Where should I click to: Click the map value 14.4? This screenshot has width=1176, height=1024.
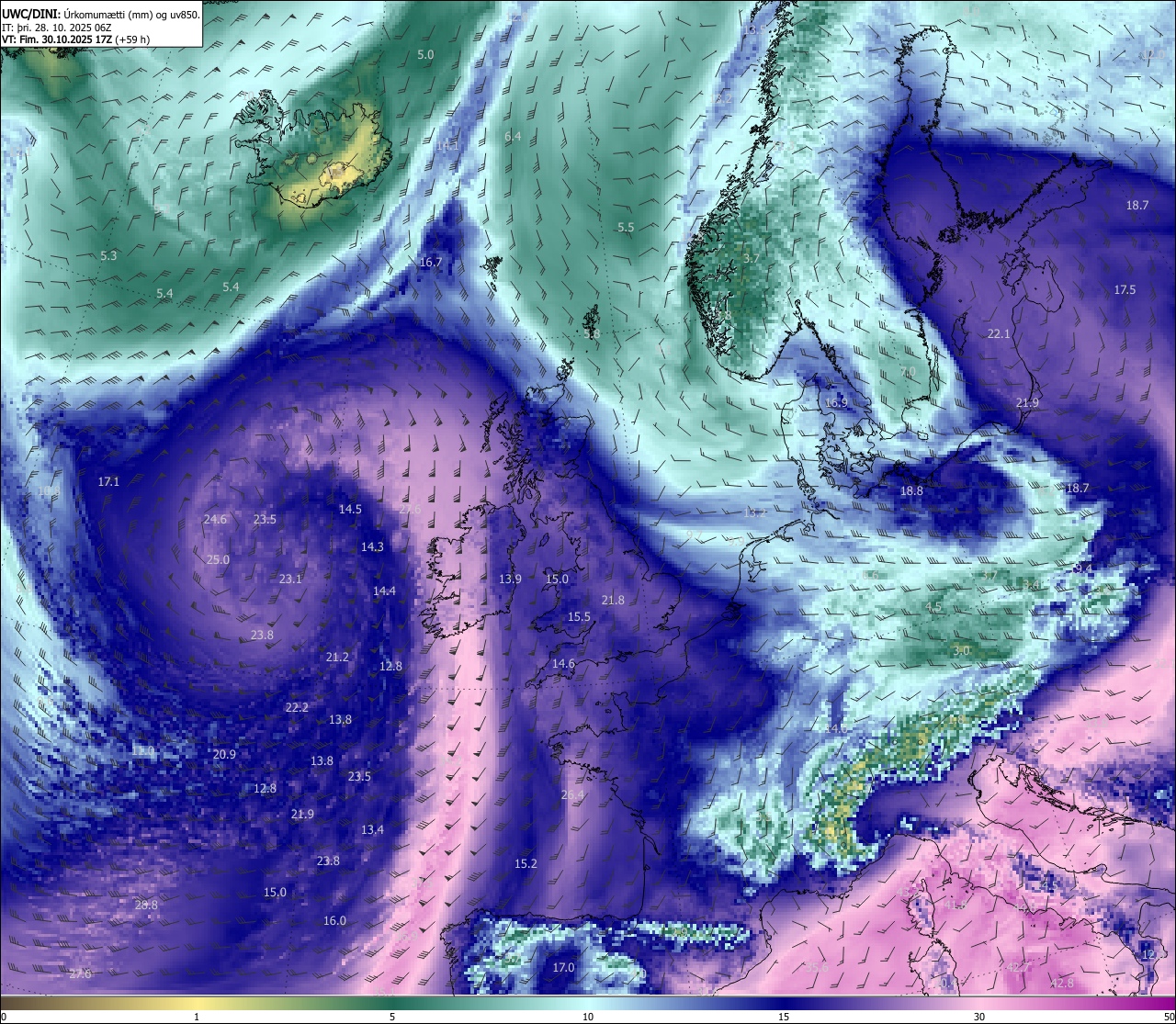pyautogui.click(x=384, y=591)
